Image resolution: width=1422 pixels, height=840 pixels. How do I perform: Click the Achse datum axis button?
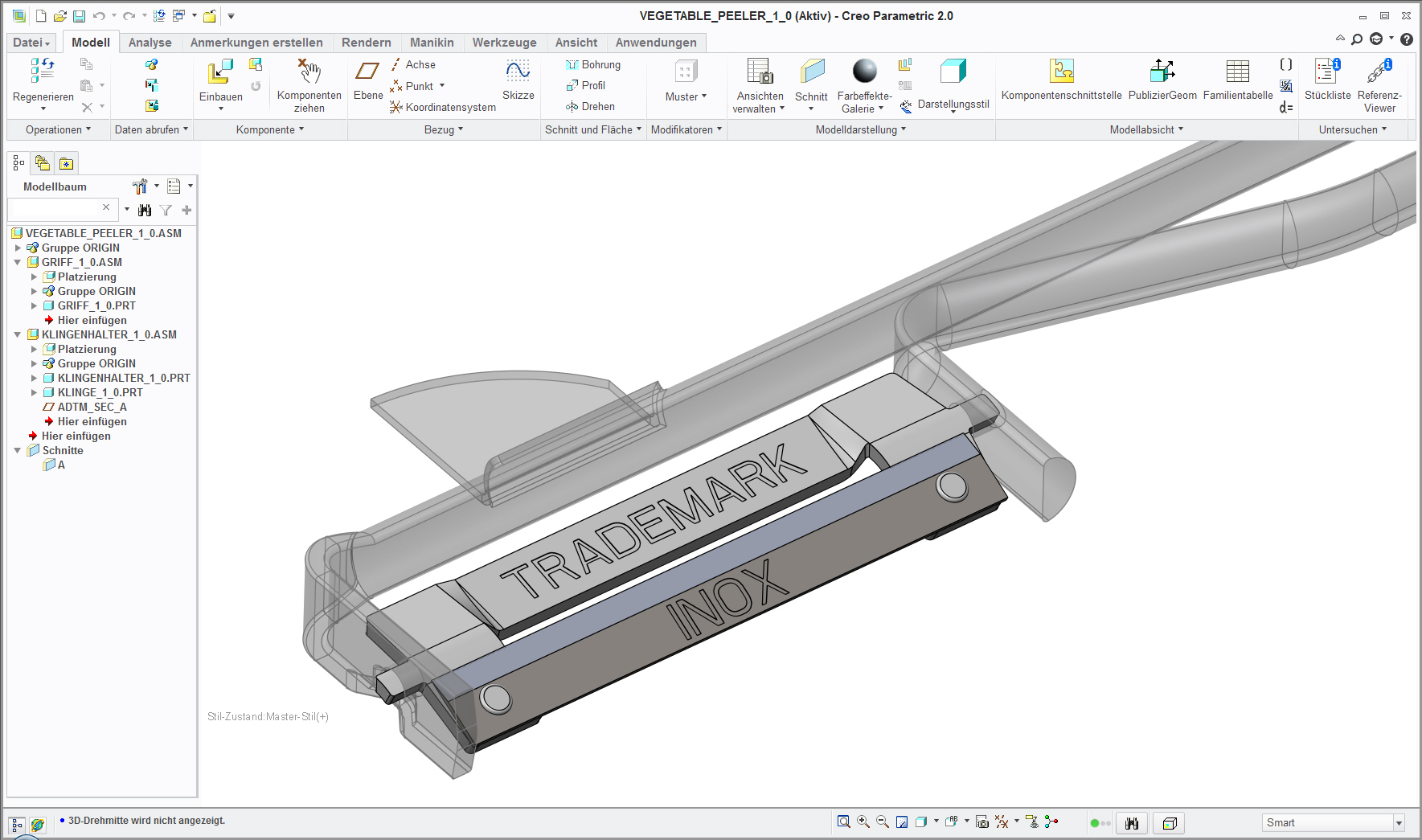point(413,64)
